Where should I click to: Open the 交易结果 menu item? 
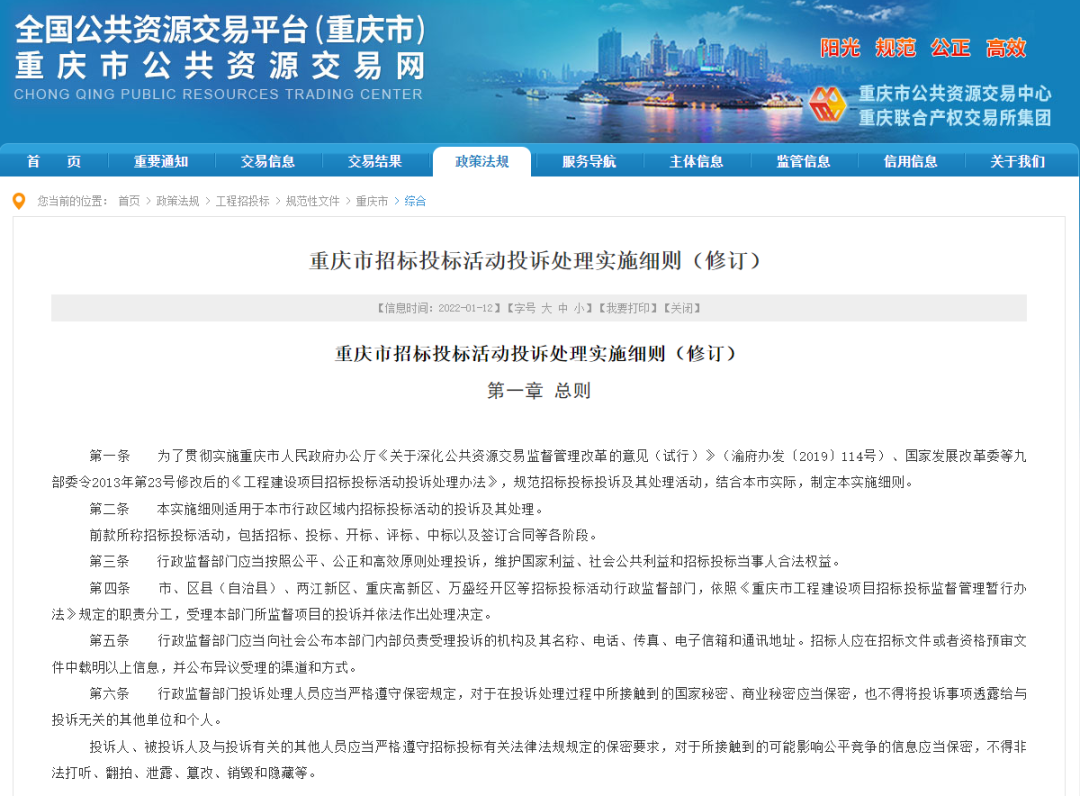(x=373, y=161)
